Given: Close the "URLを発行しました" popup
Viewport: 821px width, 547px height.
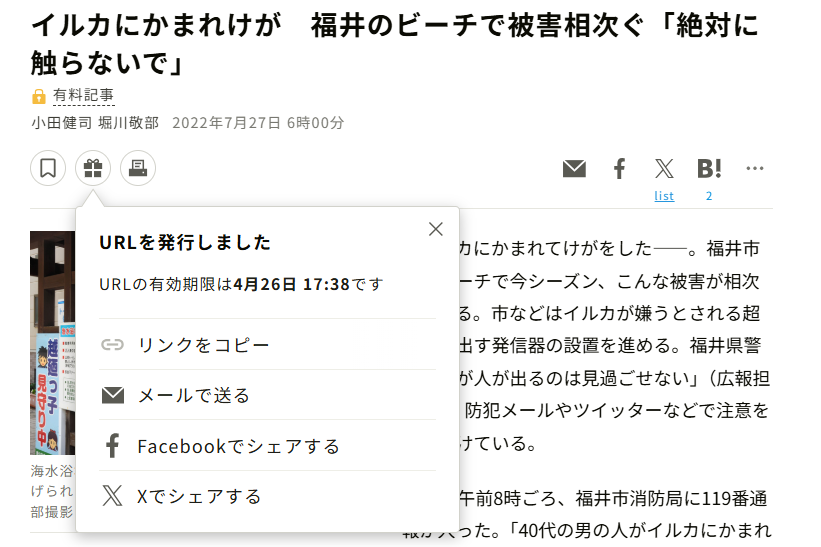Looking at the screenshot, I should (x=436, y=229).
